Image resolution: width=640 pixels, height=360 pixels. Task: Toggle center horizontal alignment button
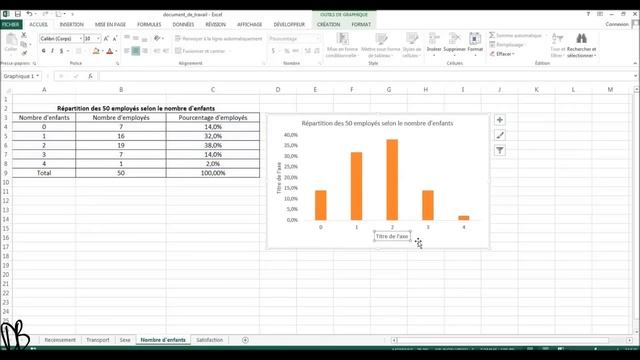pyautogui.click(x=136, y=51)
